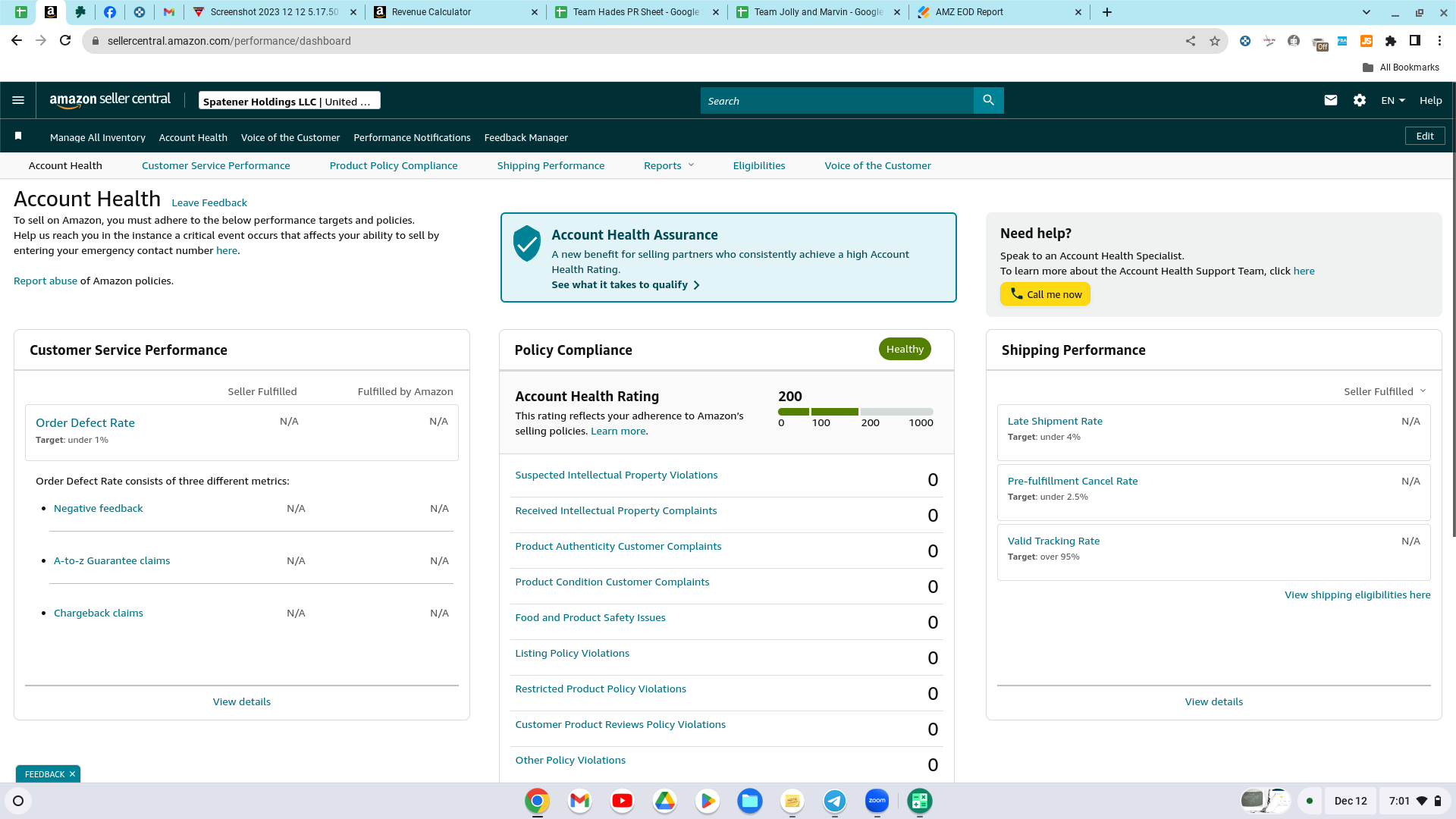This screenshot has height=819, width=1456.
Task: Click the launcher circle button
Action: (x=18, y=801)
